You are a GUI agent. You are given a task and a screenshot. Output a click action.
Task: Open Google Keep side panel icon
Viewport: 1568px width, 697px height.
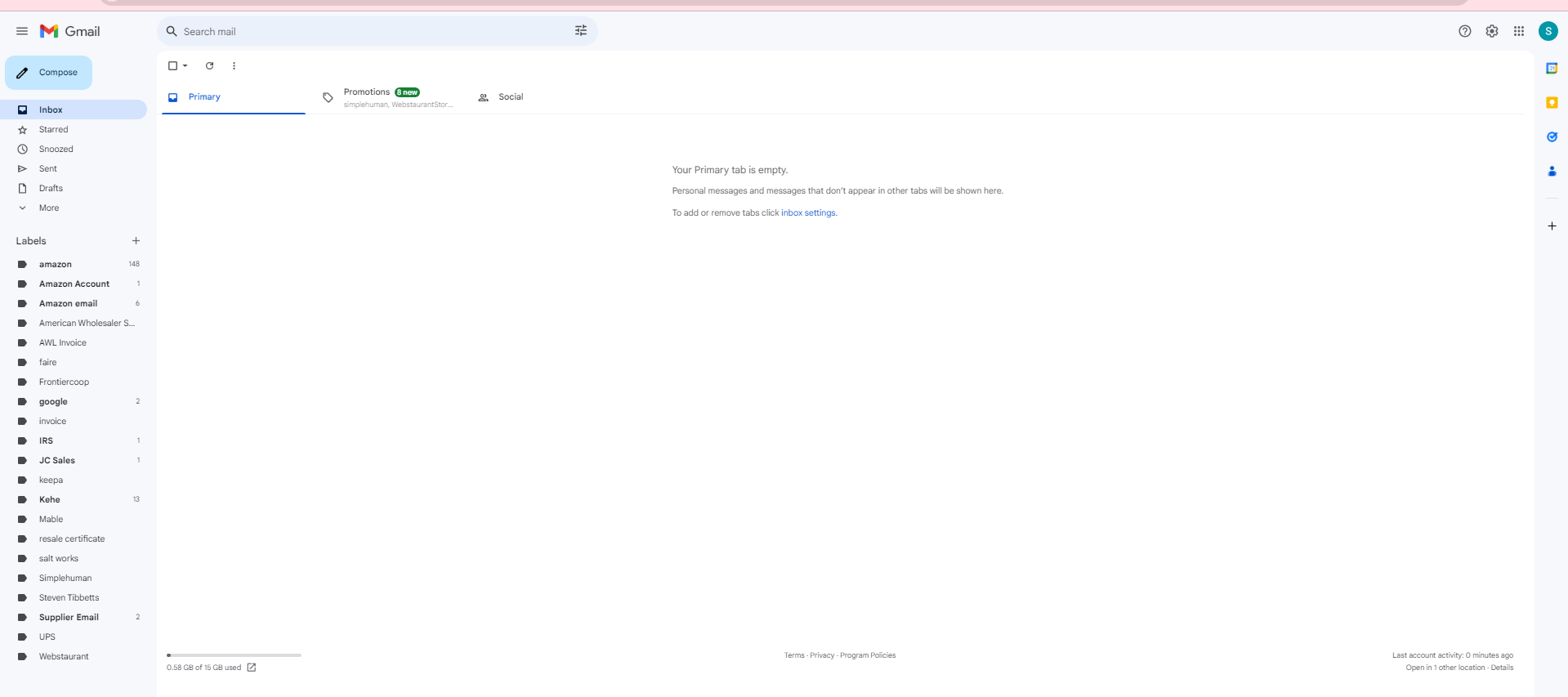[x=1552, y=103]
